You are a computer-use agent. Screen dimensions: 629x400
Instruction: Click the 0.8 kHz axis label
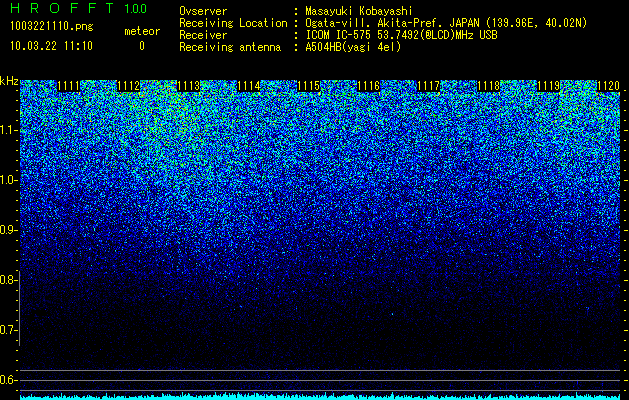(8, 280)
